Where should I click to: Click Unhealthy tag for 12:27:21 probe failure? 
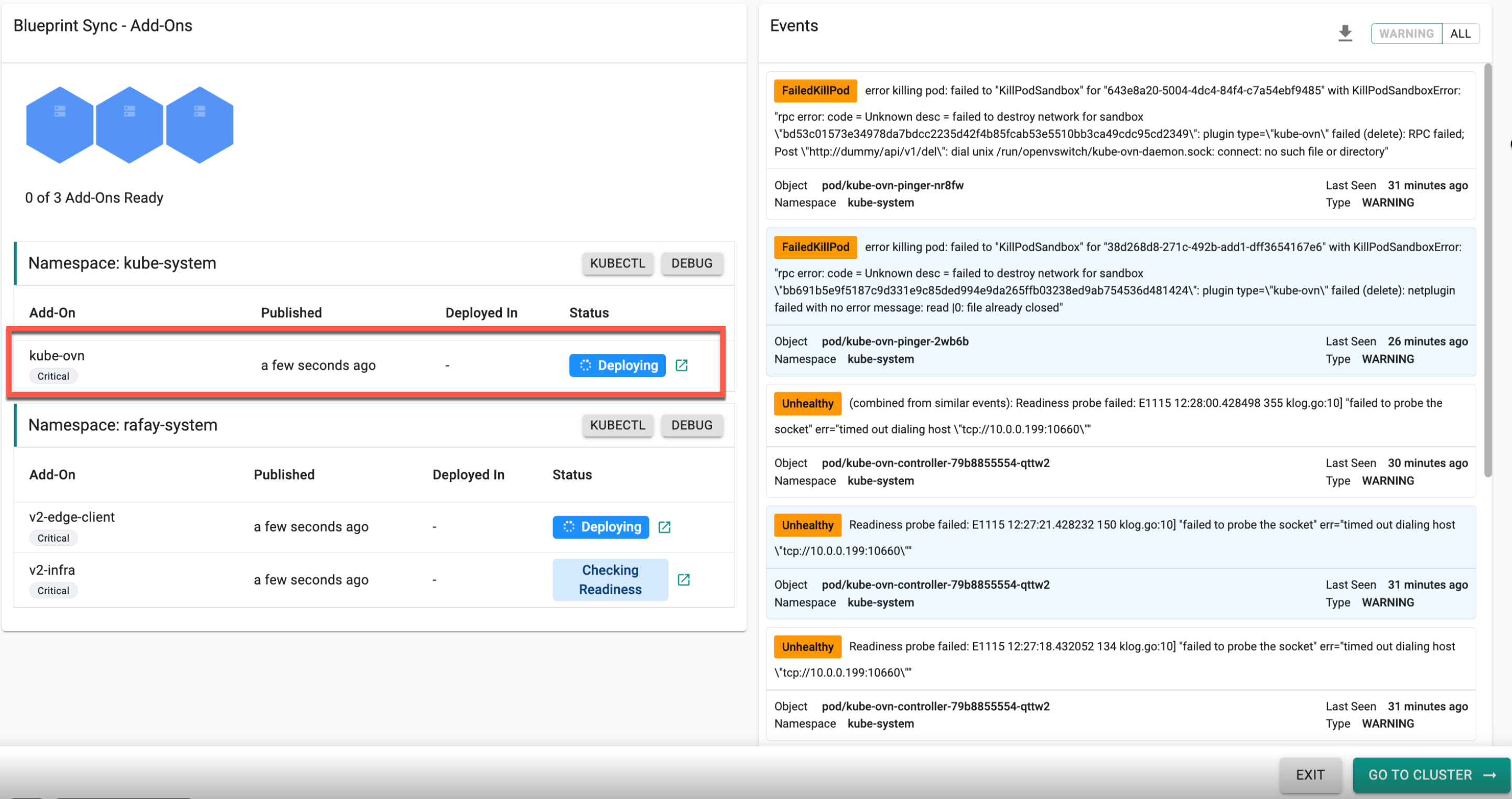(808, 525)
